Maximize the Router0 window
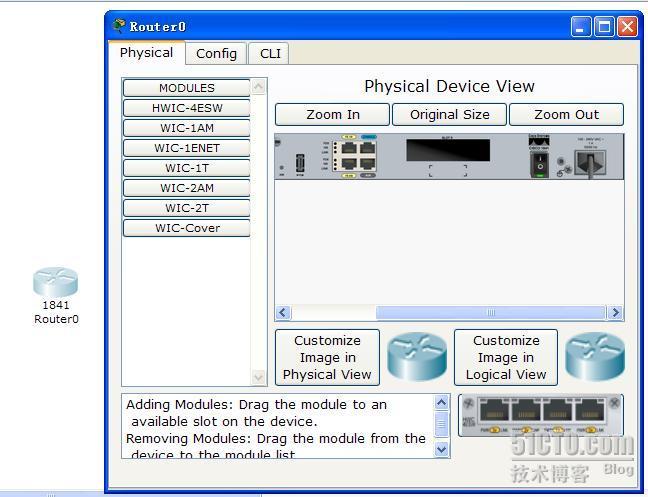Screen dimensions: 648x497 (604, 27)
